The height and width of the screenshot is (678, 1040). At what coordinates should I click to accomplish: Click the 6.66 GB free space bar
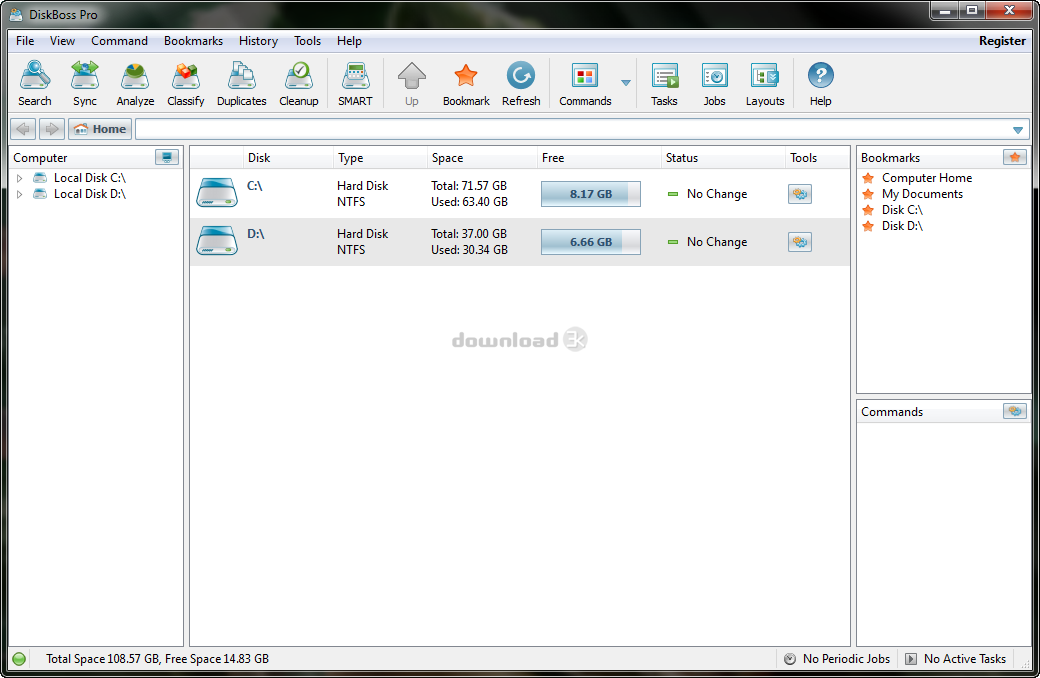point(590,241)
